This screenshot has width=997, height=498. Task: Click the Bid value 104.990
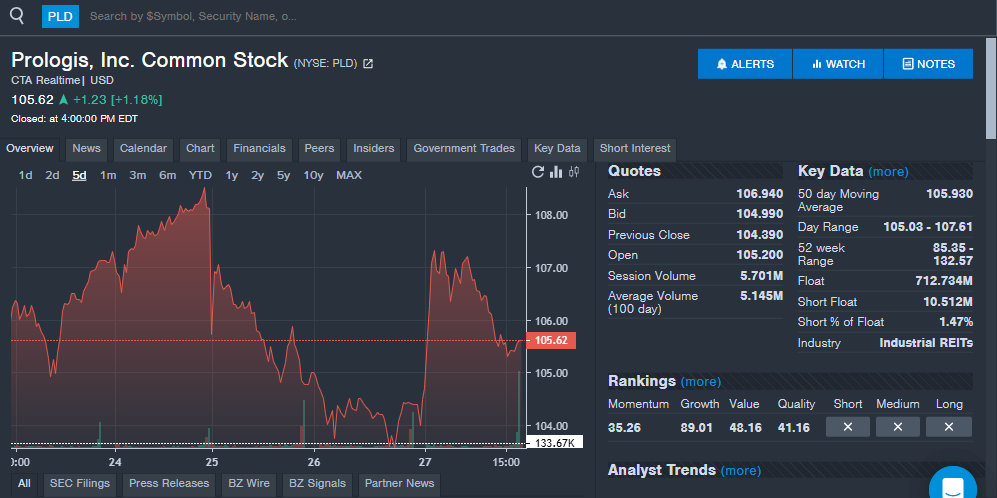click(759, 214)
